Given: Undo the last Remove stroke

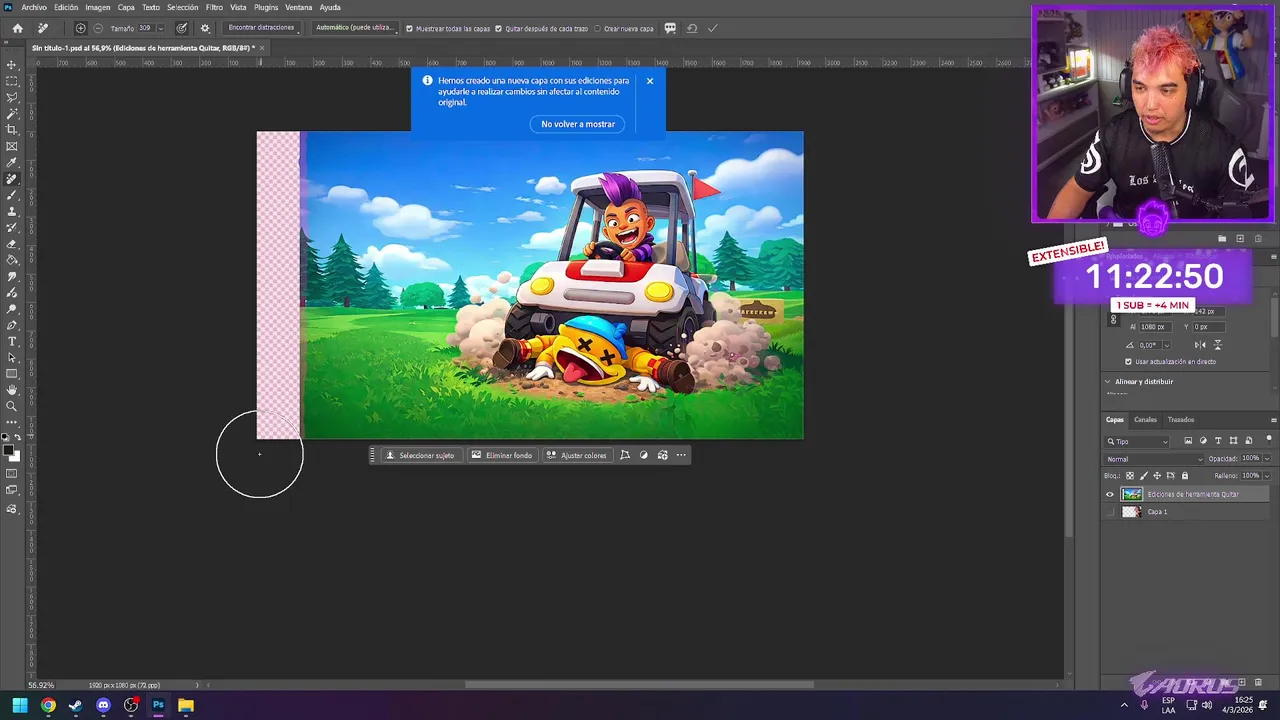Looking at the screenshot, I should [691, 28].
